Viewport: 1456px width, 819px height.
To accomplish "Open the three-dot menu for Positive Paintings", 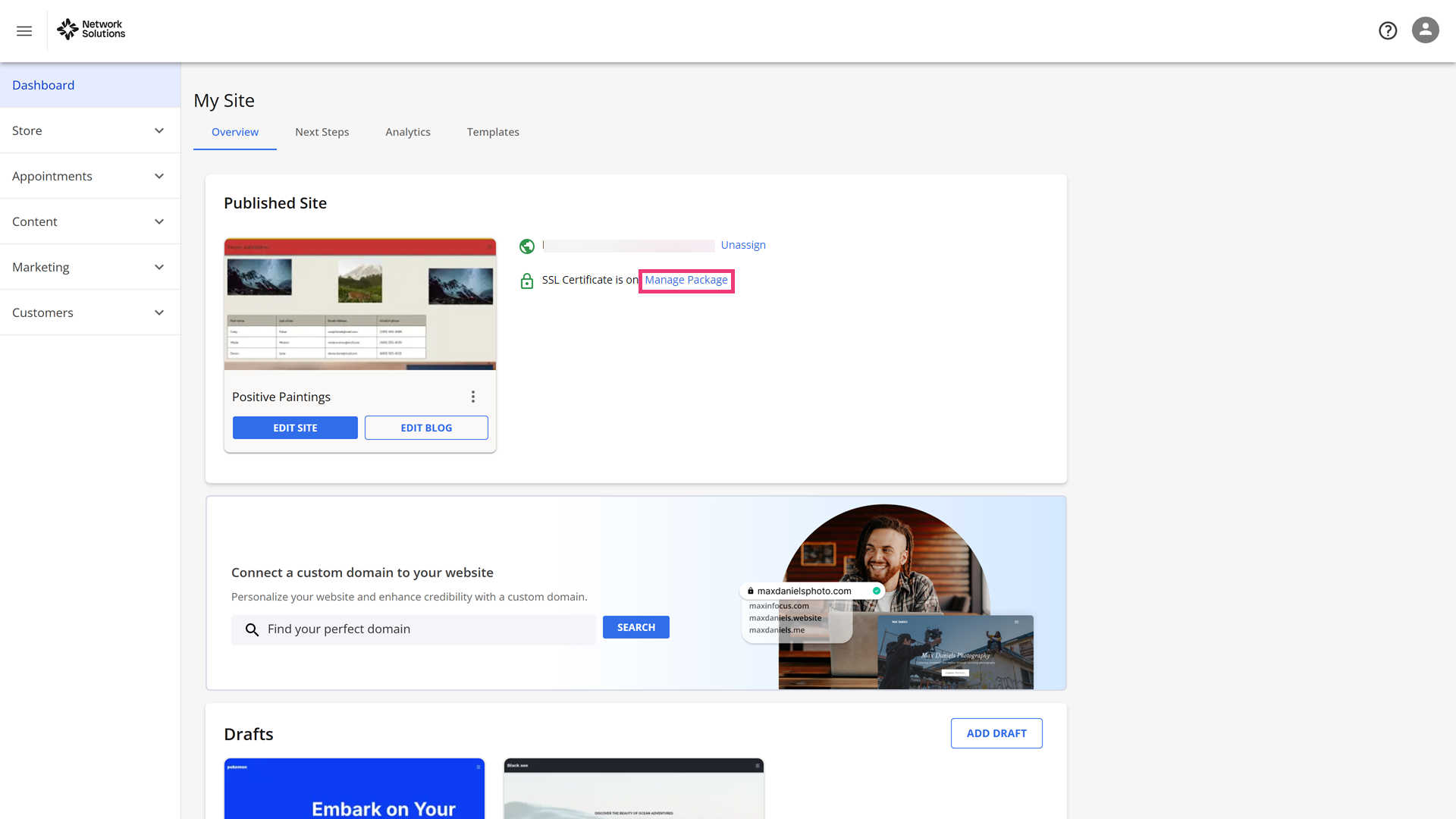I will point(473,397).
